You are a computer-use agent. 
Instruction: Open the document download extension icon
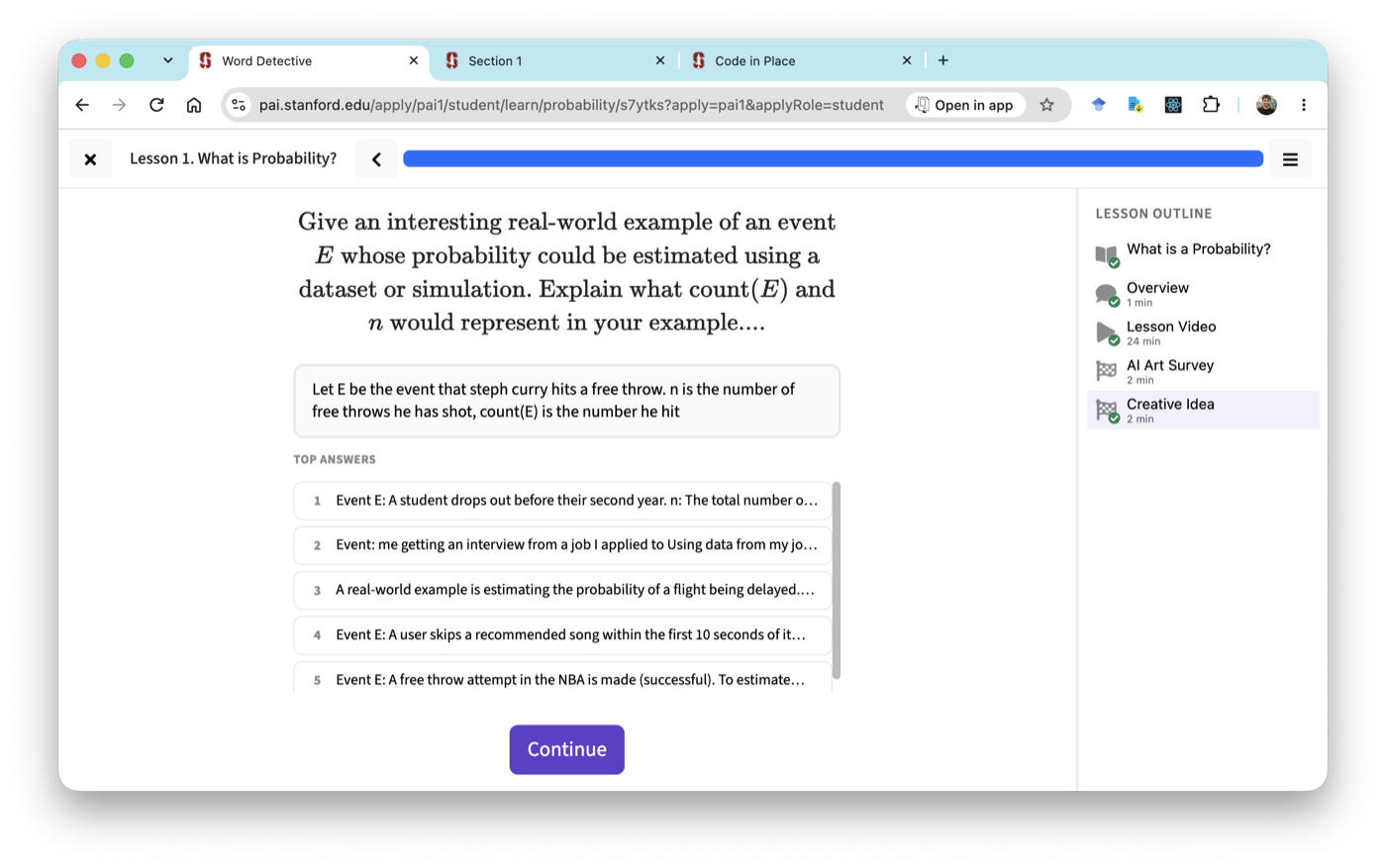[1135, 105]
